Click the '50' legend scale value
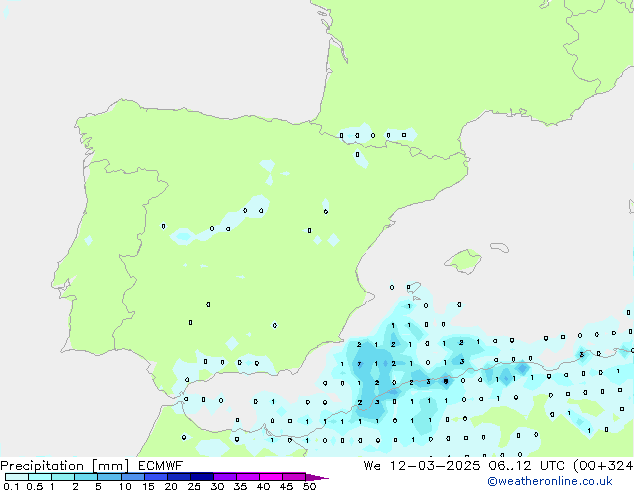634x490 pixels. 309,486
